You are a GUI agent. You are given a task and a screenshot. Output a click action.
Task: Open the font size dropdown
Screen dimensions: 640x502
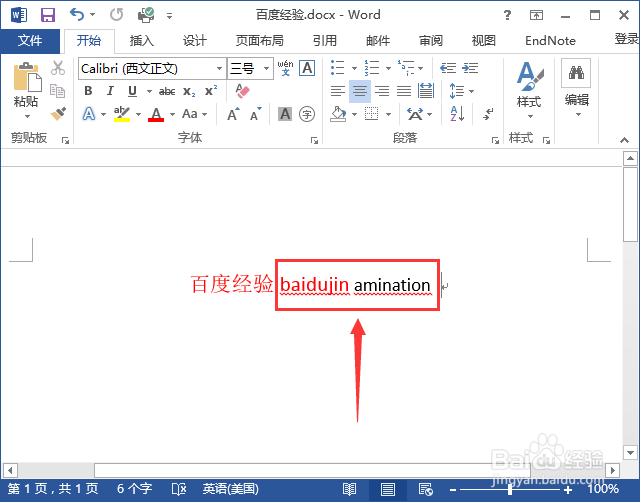pyautogui.click(x=267, y=68)
